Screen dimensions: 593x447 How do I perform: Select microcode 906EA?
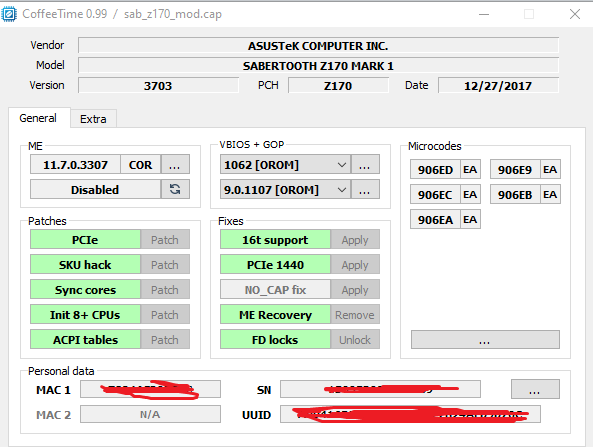click(435, 219)
